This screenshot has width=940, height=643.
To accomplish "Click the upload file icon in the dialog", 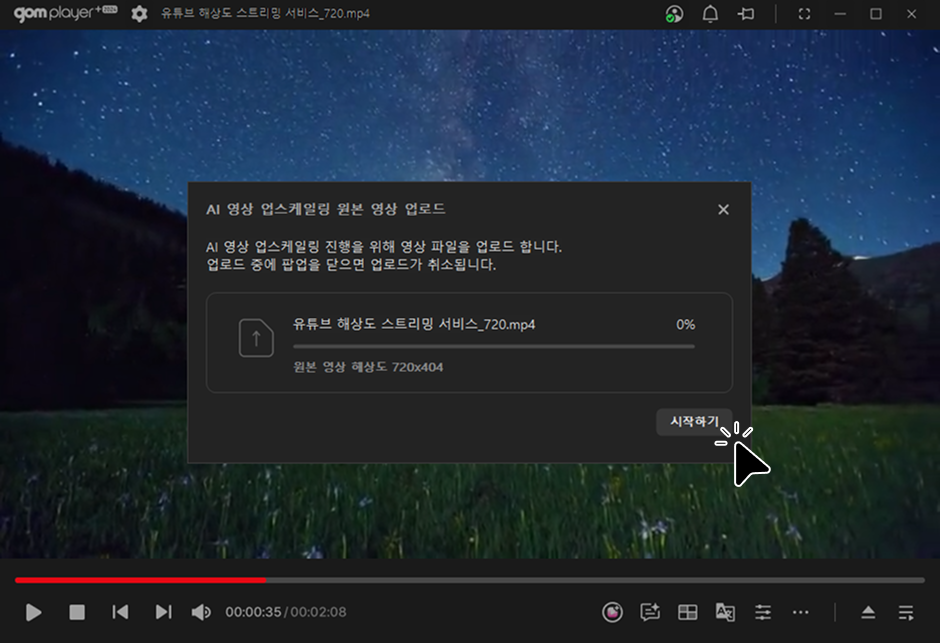I will point(256,338).
